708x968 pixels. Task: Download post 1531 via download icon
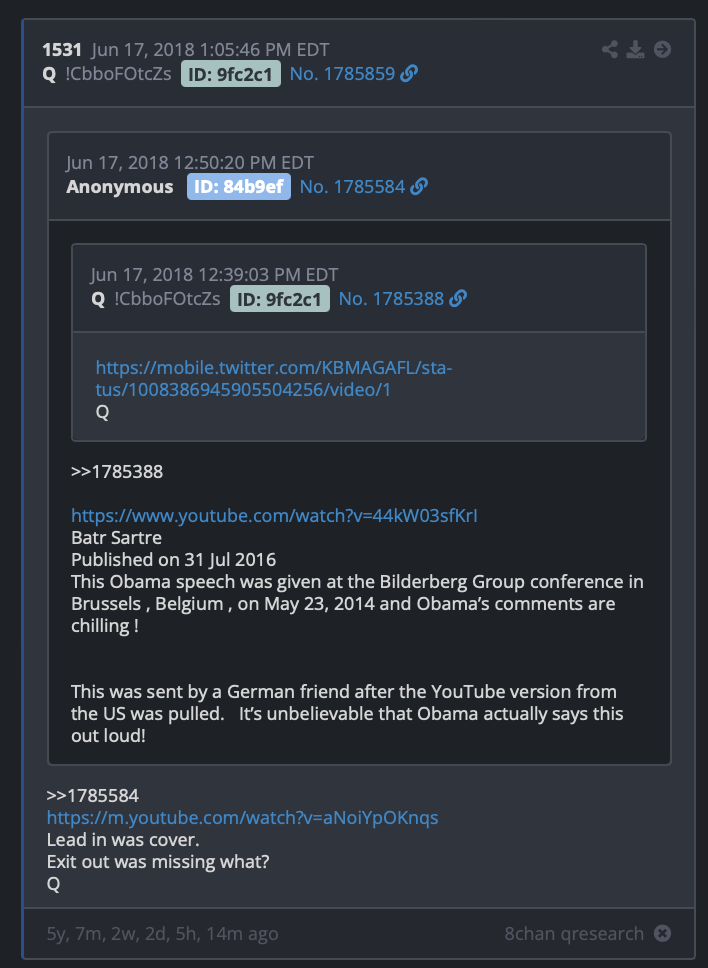636,49
